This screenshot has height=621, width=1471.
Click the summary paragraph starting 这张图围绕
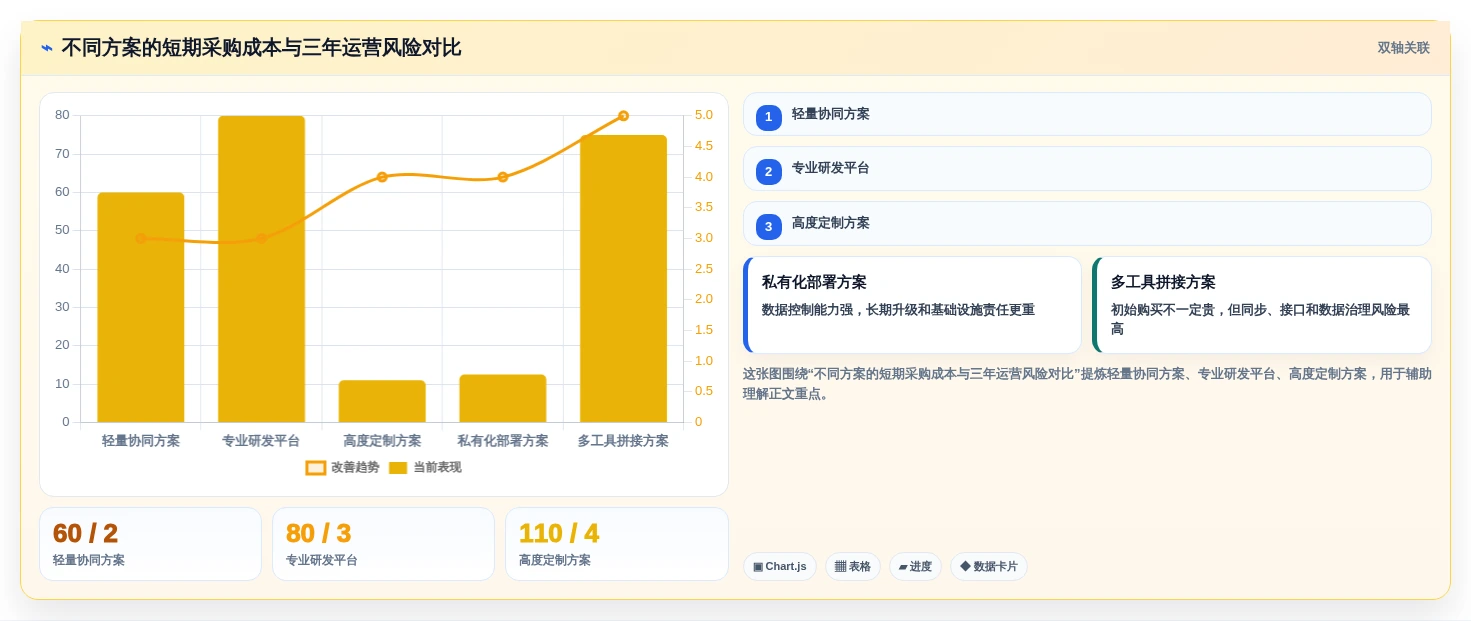click(x=1087, y=384)
